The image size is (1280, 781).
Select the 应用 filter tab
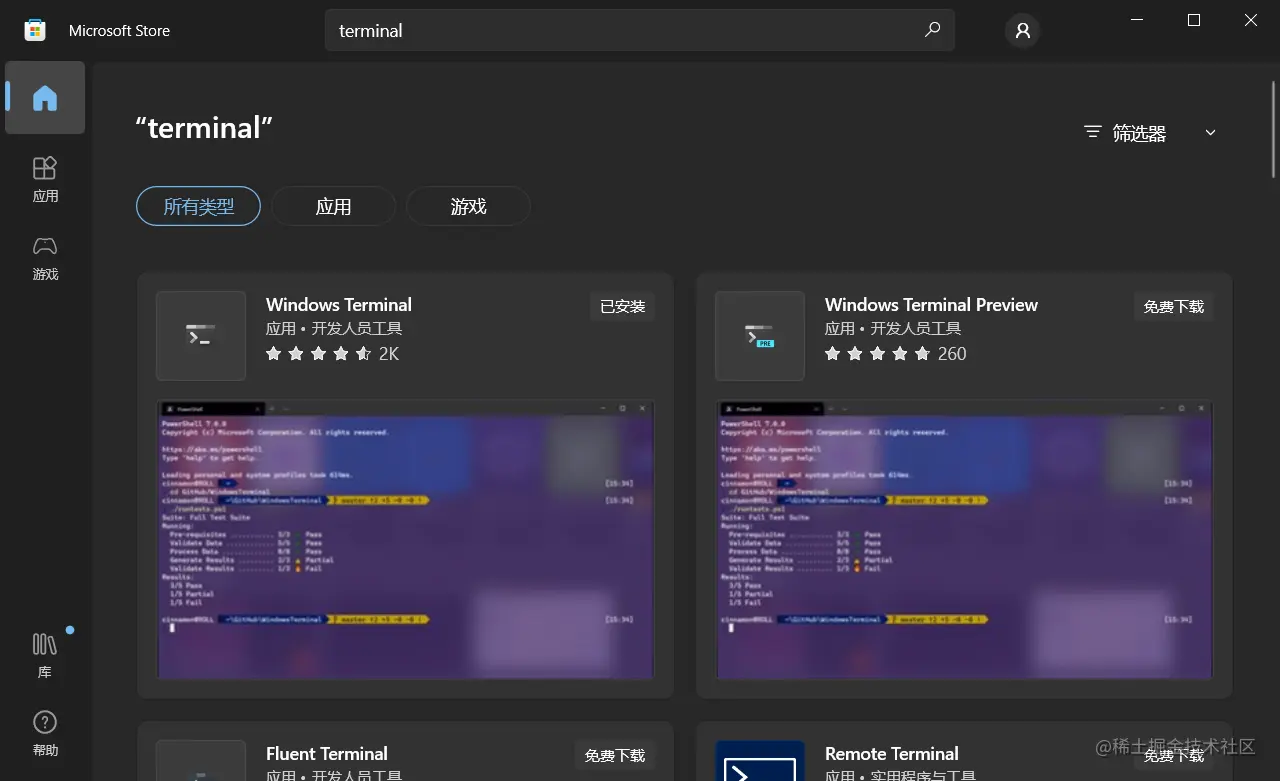(334, 206)
